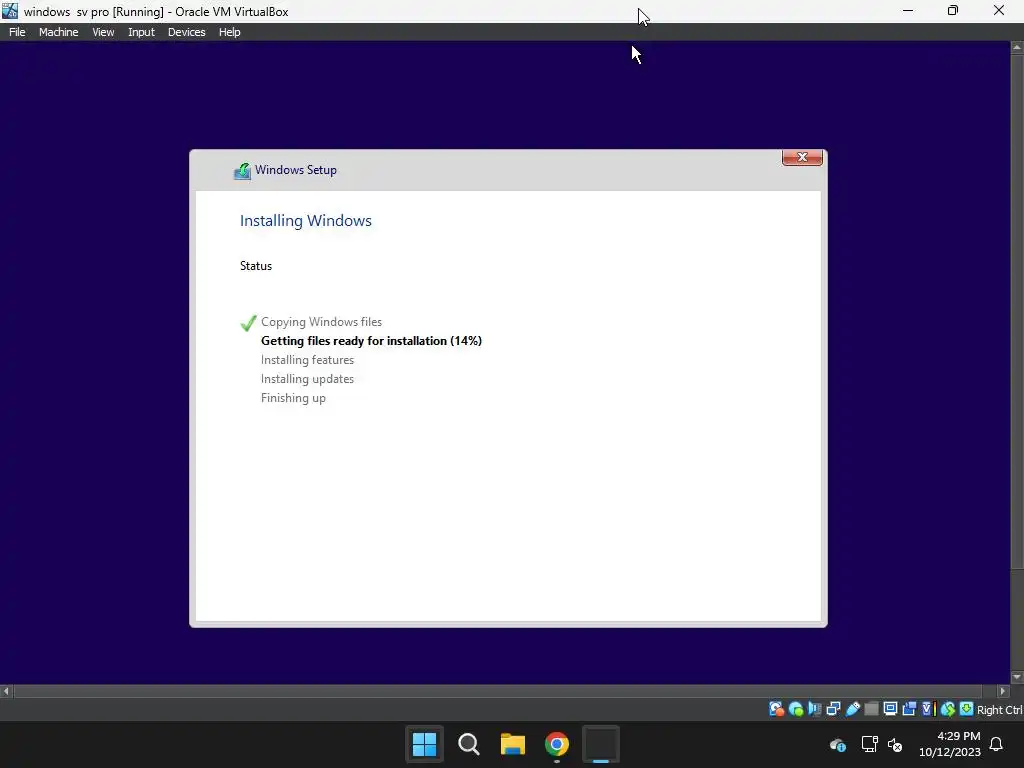The width and height of the screenshot is (1024, 768).
Task: Click the display settings indicator icon
Action: click(x=890, y=709)
